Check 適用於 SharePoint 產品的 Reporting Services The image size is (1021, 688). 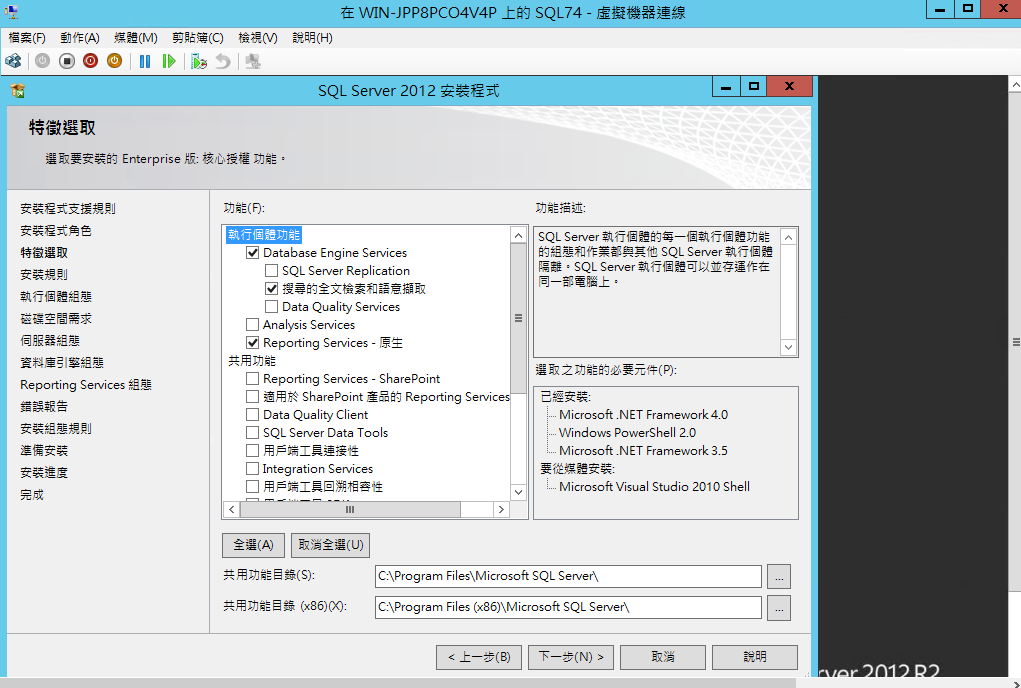point(253,396)
